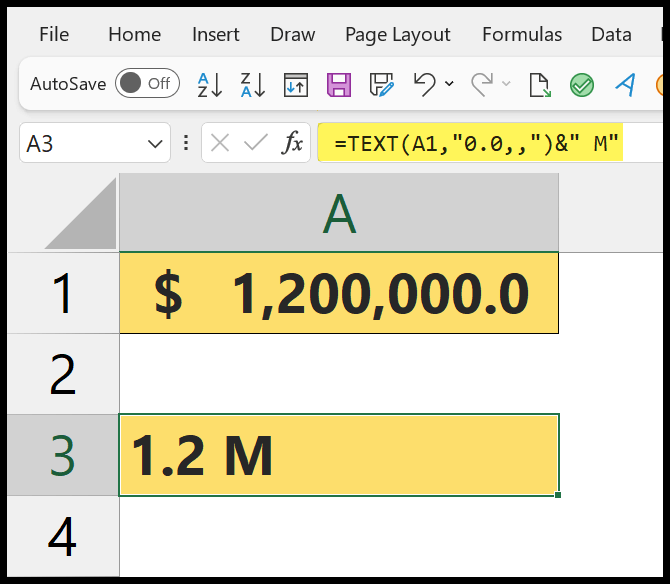This screenshot has width=670, height=584.
Task: Click the Insert Function fx button
Action: coord(292,144)
